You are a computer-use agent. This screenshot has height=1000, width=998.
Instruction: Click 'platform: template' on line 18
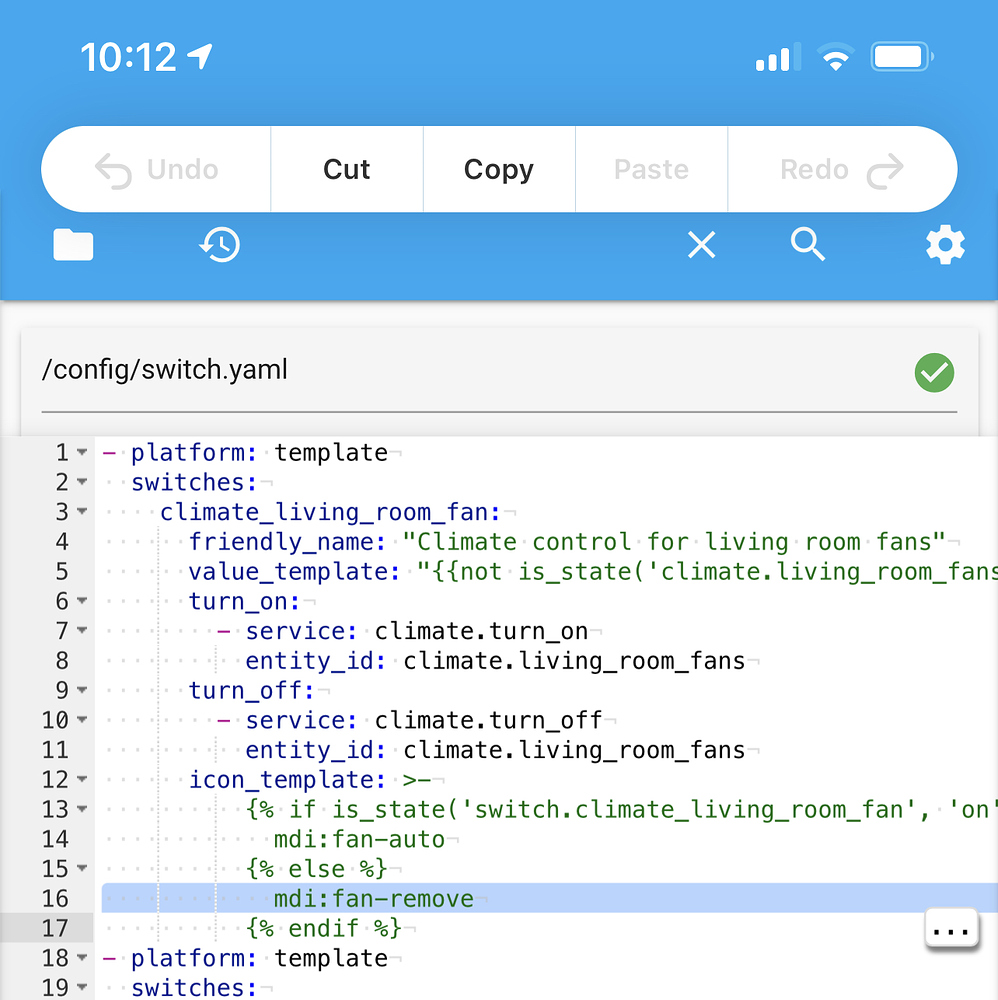point(259,959)
